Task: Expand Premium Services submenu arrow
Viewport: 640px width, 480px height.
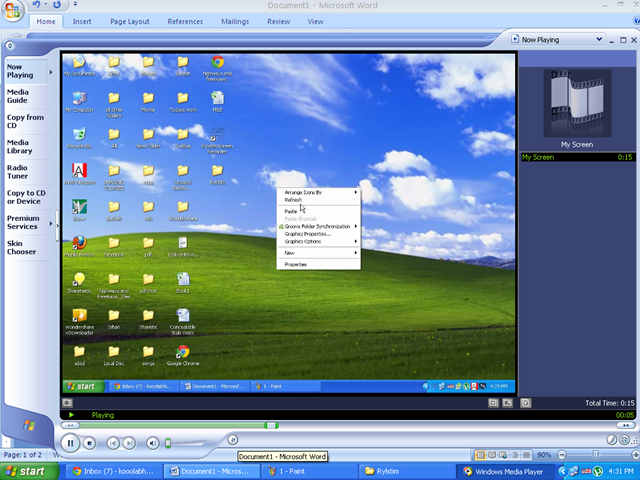Action: point(50,223)
